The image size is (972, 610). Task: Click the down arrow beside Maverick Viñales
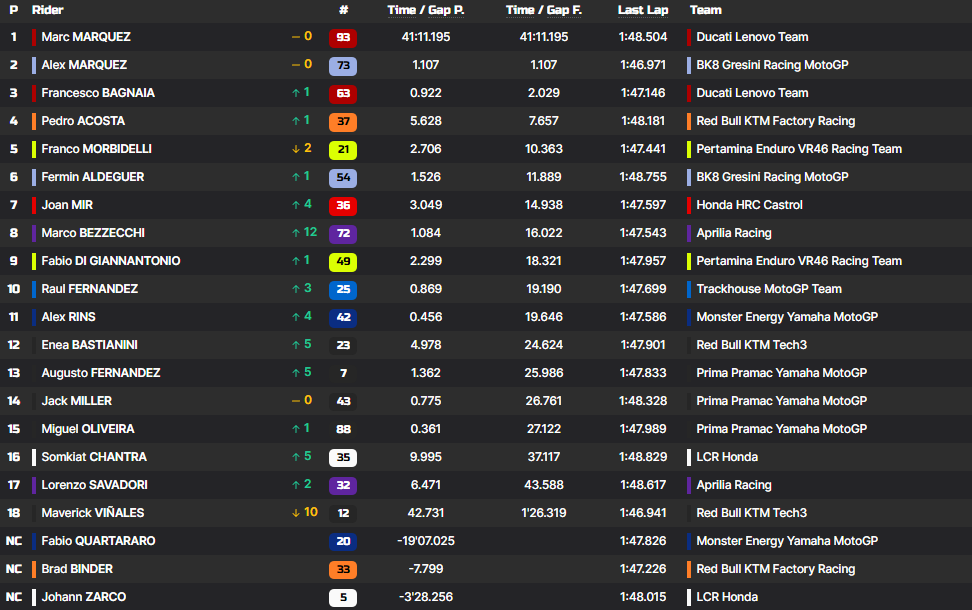pos(296,513)
